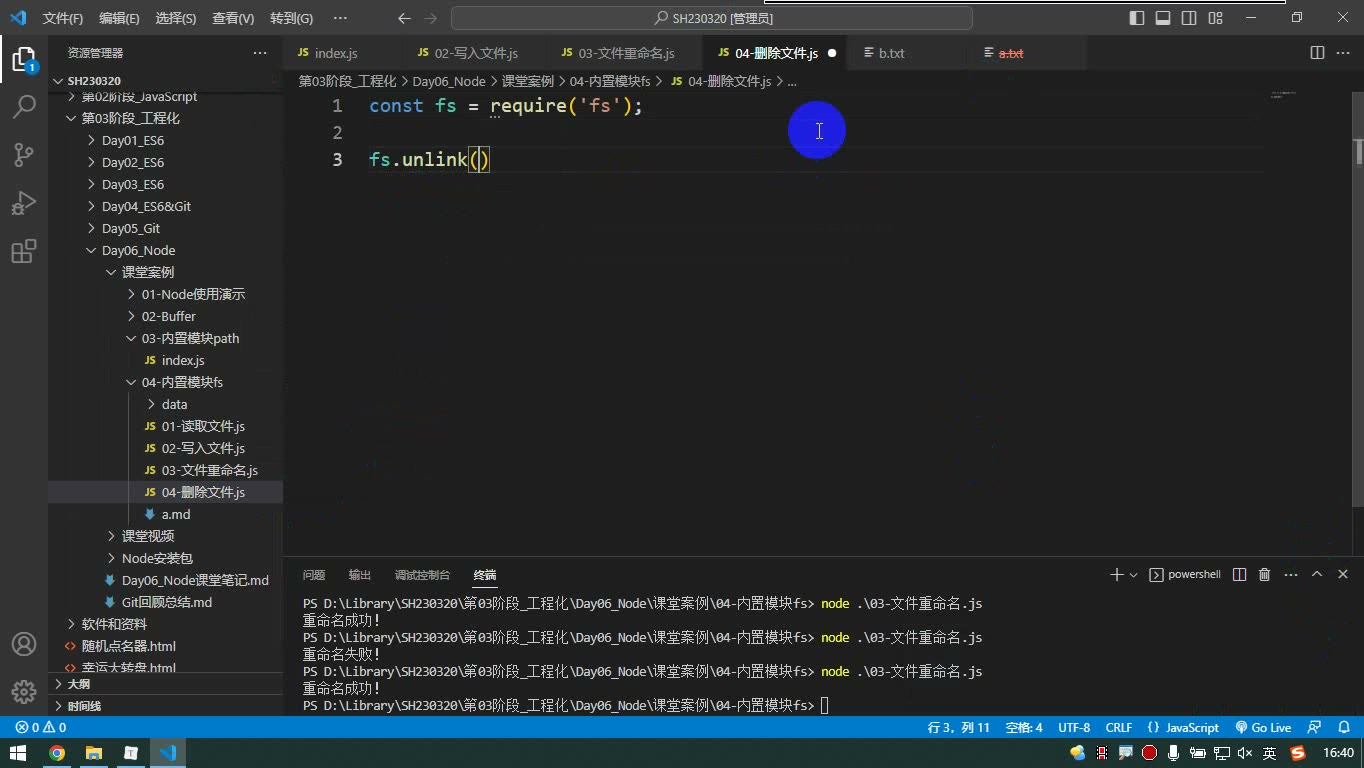Screen dimensions: 1364x768
Task: Open the Customize Layout icon
Action: pyautogui.click(x=1215, y=18)
